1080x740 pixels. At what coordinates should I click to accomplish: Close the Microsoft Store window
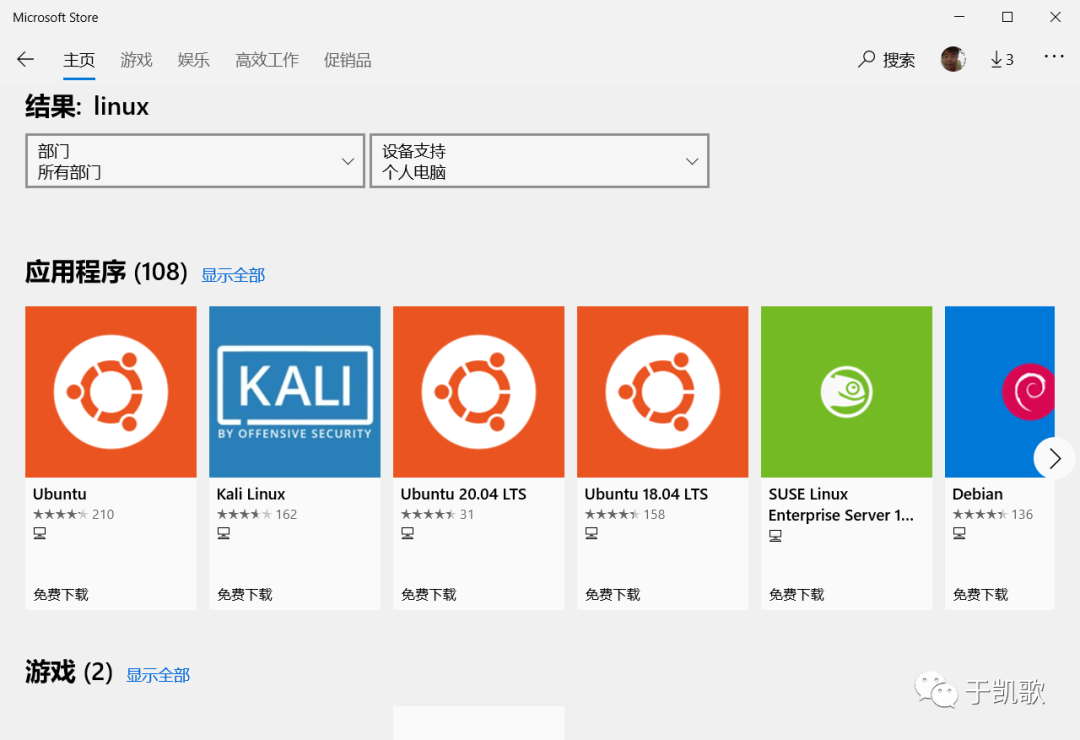[x=1055, y=17]
